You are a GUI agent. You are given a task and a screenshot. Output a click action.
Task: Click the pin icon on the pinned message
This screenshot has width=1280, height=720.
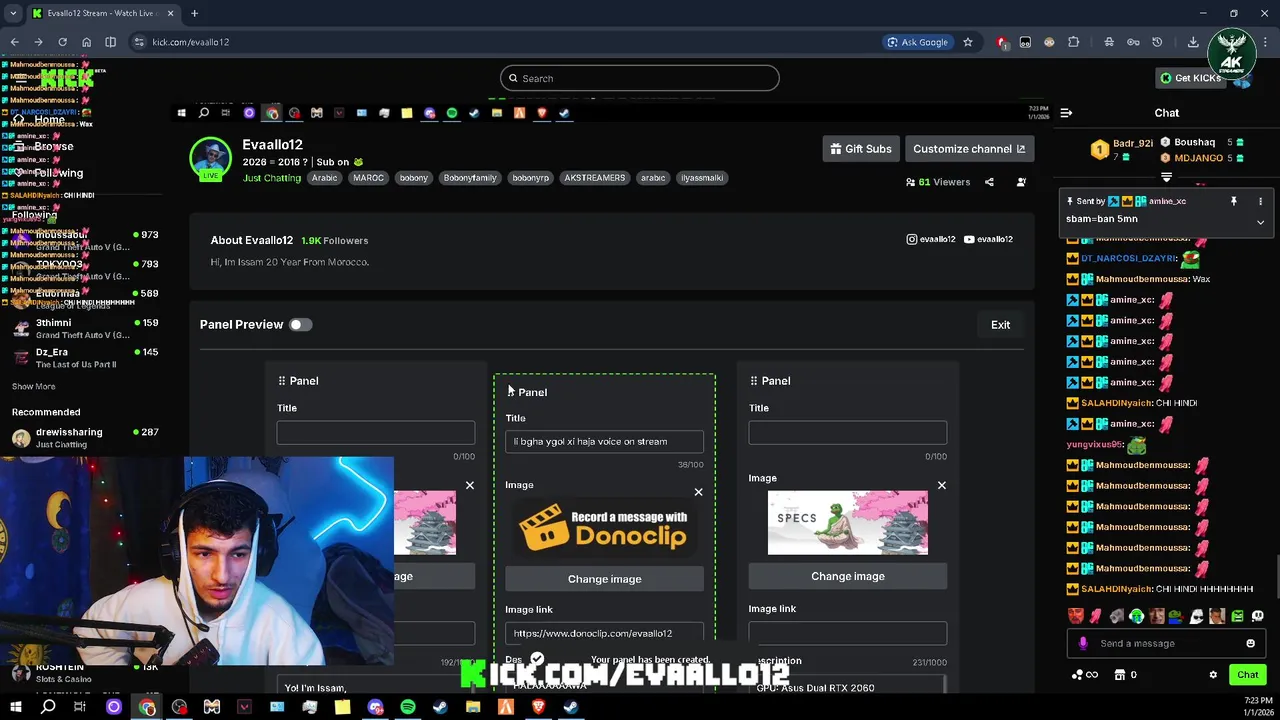click(1234, 201)
